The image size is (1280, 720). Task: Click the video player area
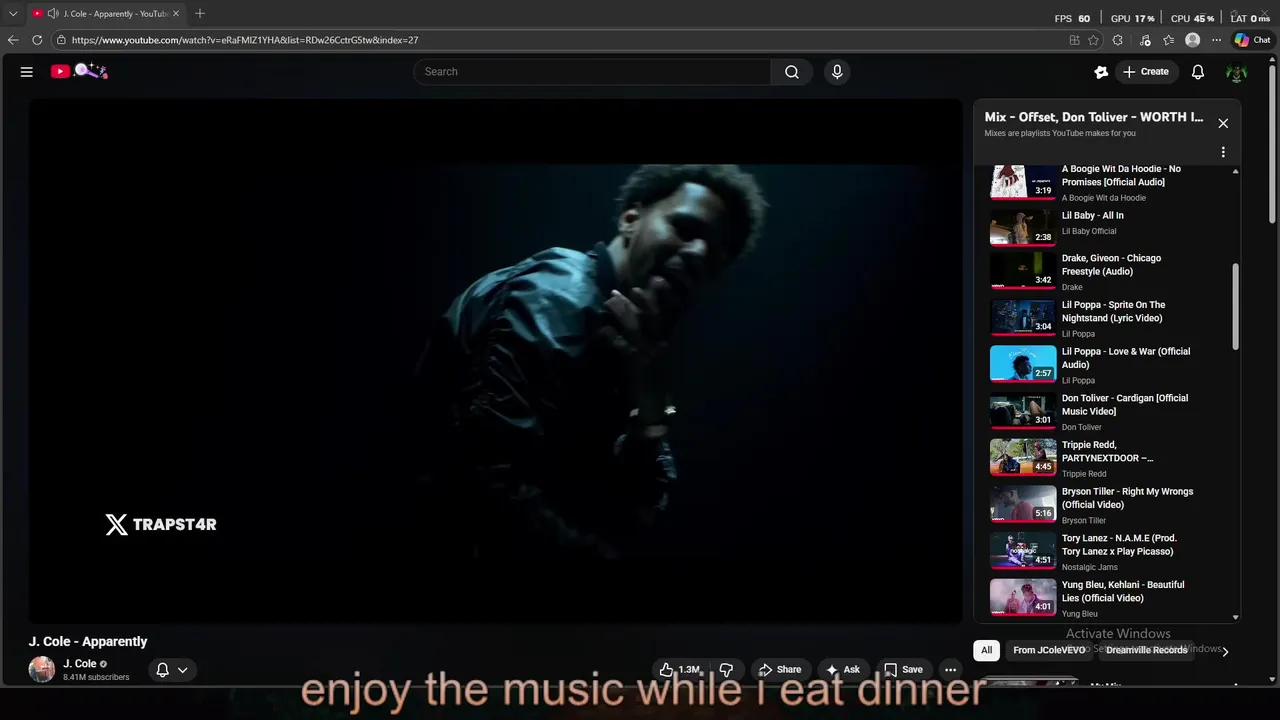(495, 361)
